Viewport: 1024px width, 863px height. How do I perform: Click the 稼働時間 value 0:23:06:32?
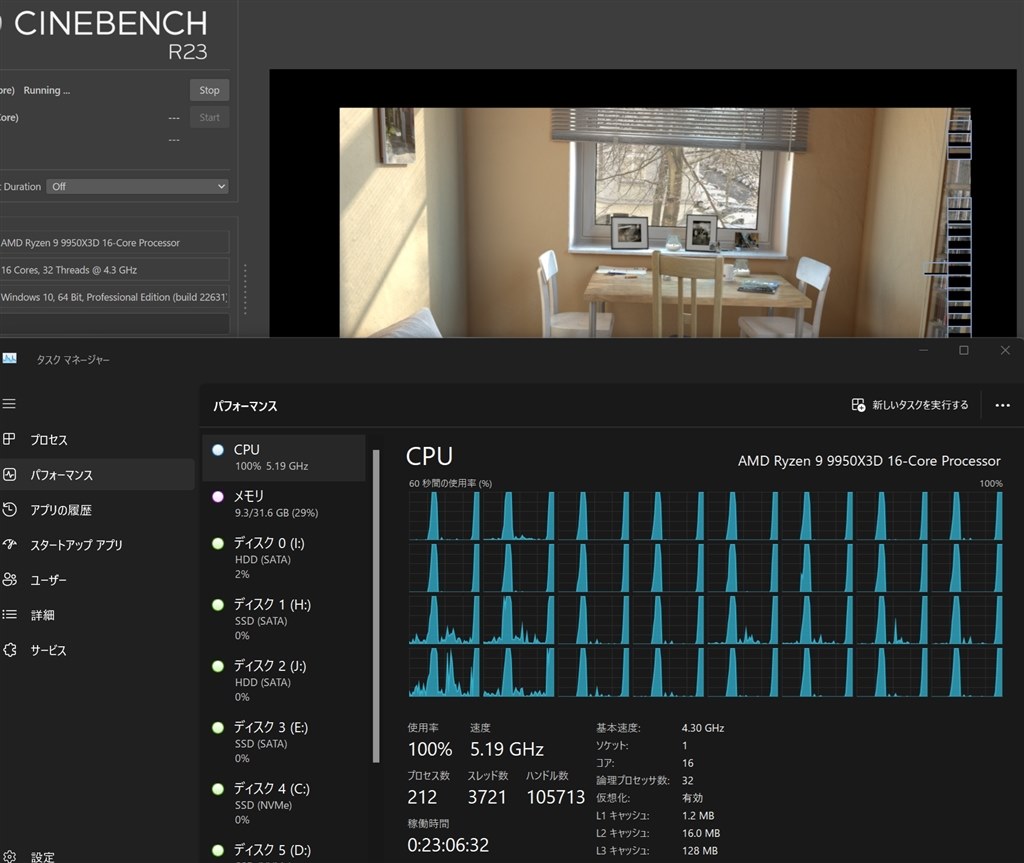point(448,845)
